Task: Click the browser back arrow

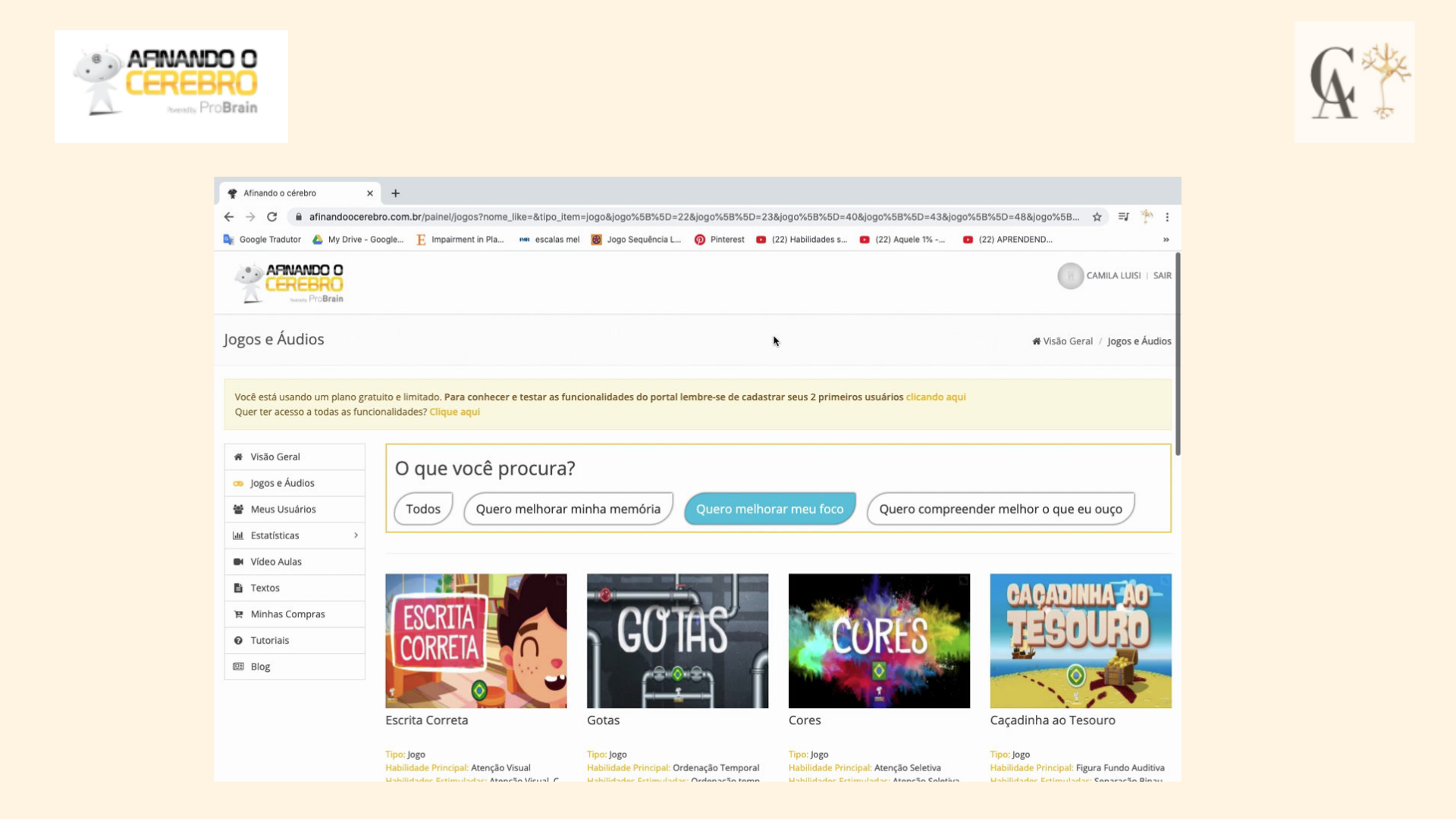Action: [x=229, y=217]
